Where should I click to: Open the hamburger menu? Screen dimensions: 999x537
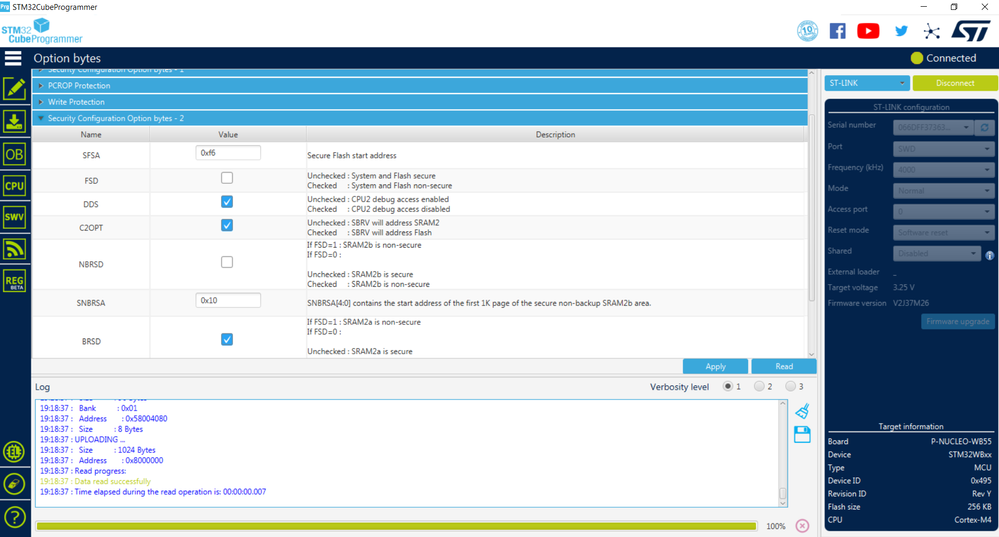(x=13, y=58)
